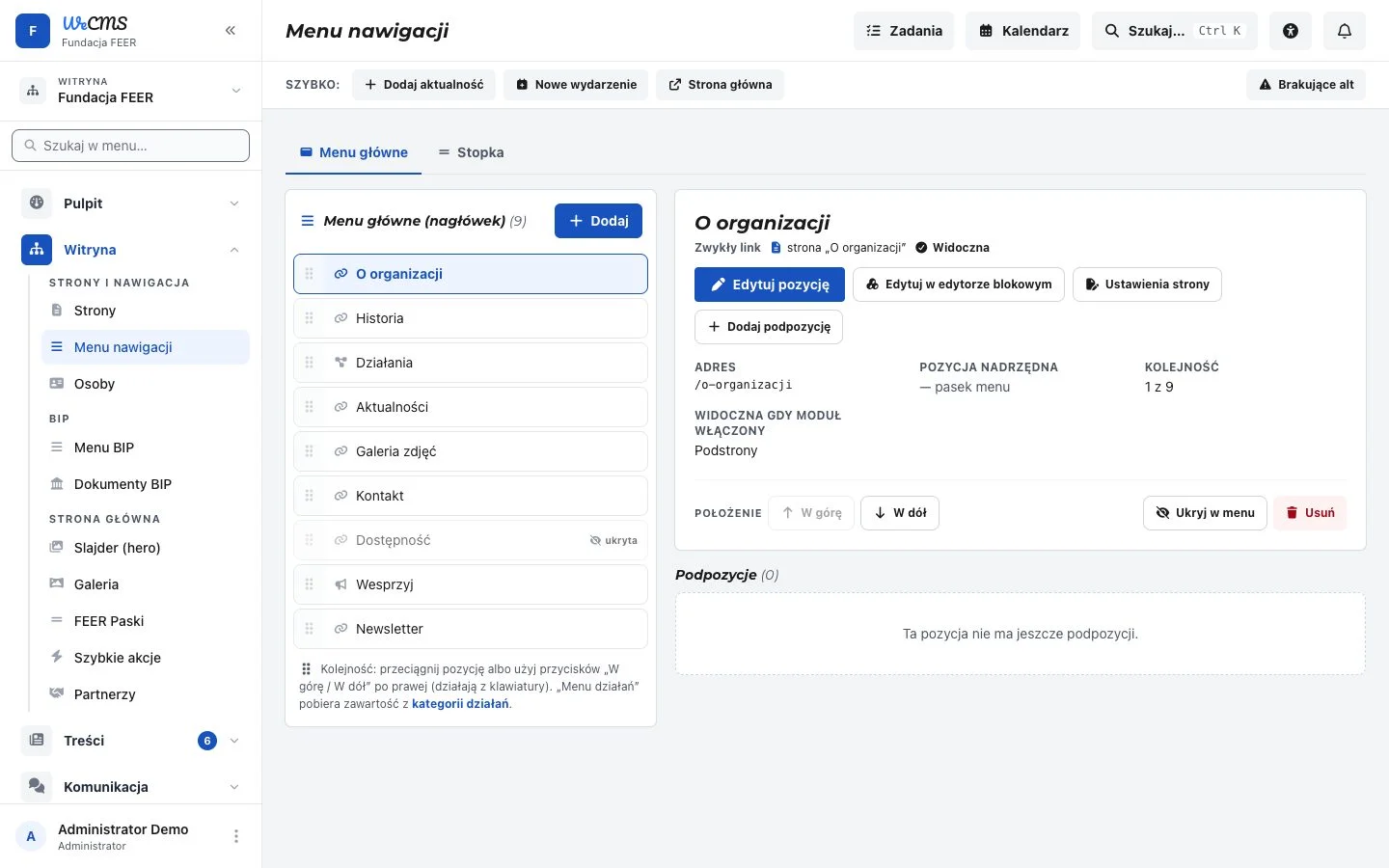The height and width of the screenshot is (868, 1389).
Task: Move item down with W dół
Action: [x=900, y=513]
